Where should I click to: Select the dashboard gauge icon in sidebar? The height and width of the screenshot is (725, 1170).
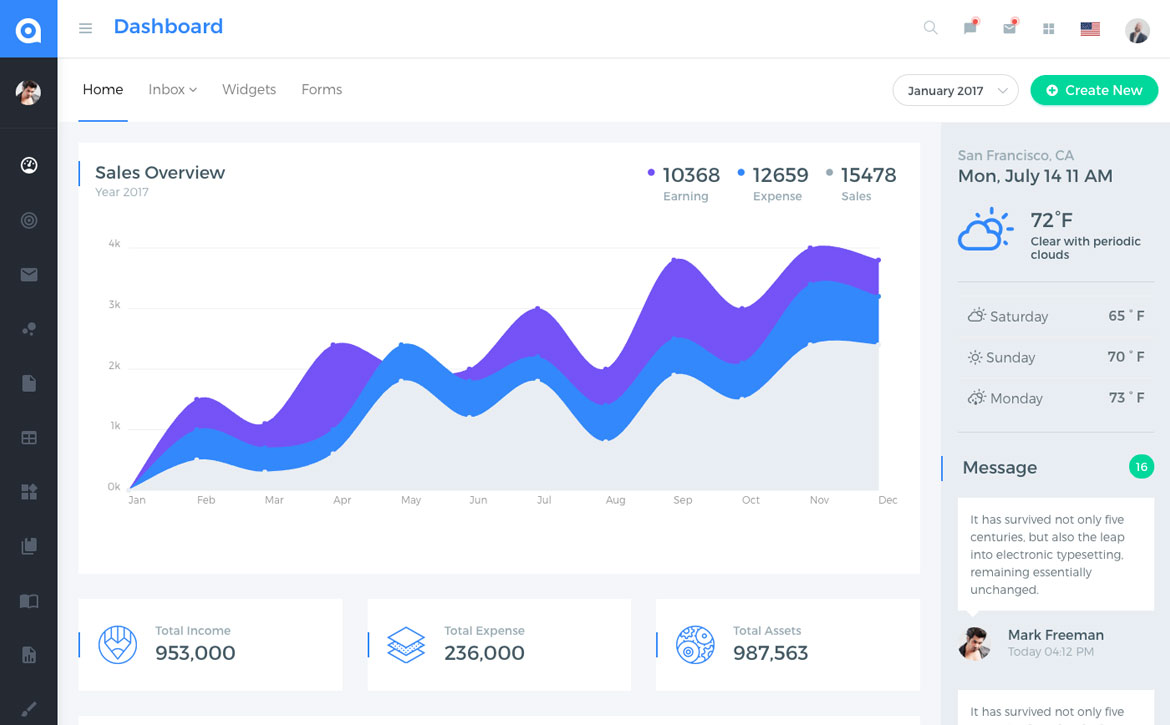(29, 165)
